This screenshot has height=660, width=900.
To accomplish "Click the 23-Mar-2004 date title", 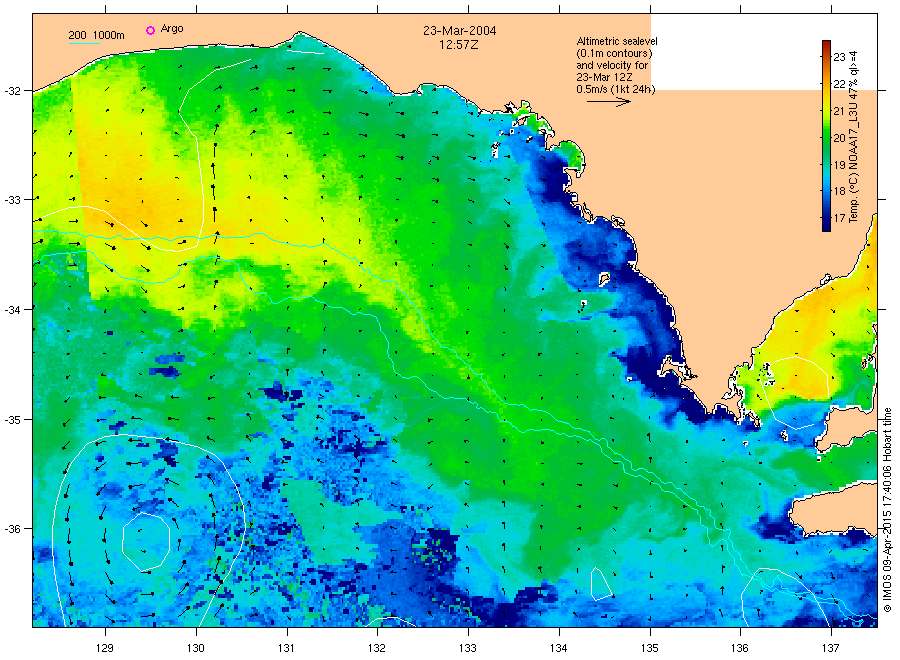I will pos(460,31).
